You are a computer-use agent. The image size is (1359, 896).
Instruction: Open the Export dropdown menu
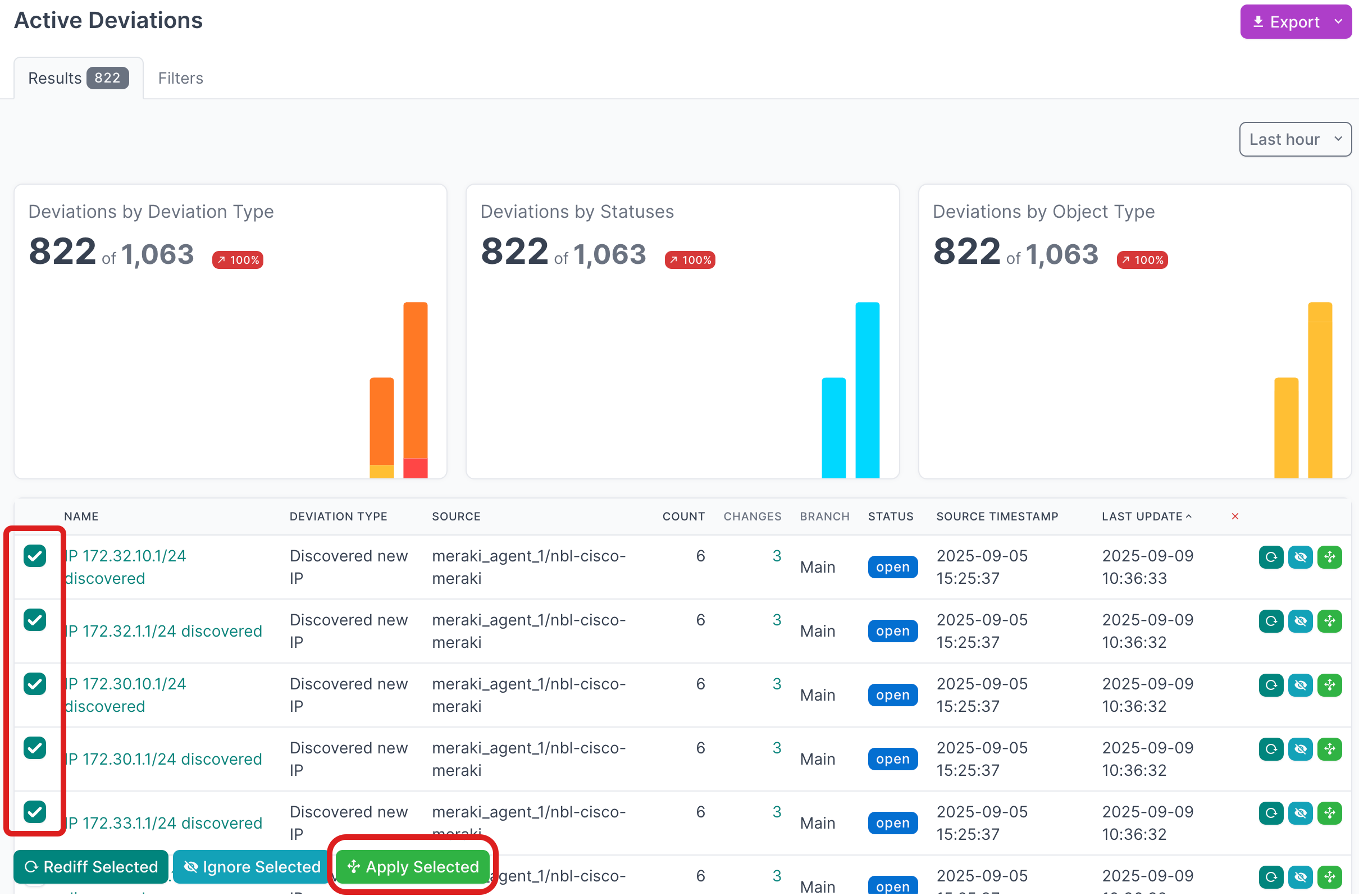tap(1295, 22)
